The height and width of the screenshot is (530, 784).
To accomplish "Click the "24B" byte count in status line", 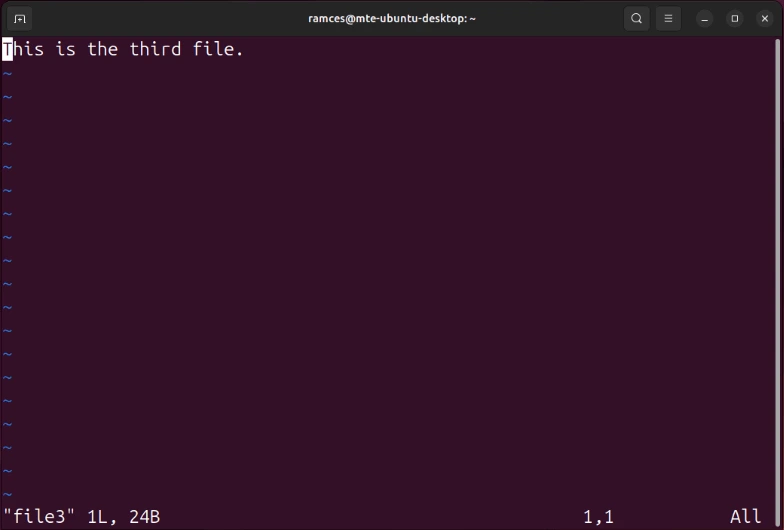I will [x=144, y=516].
